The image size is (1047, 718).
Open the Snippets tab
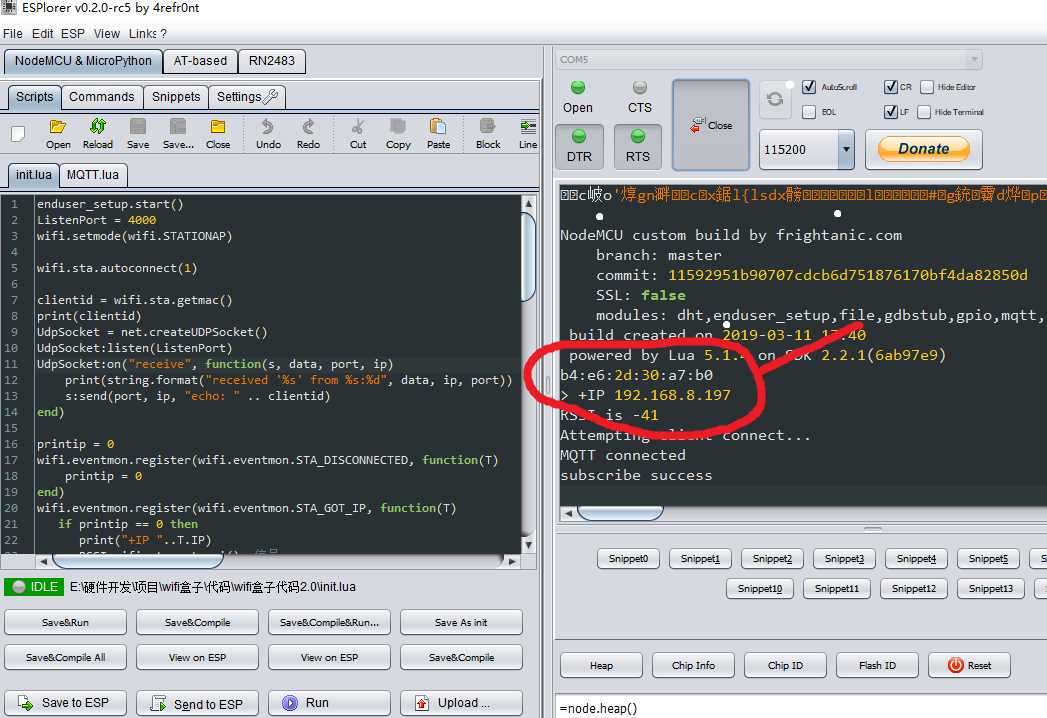(x=176, y=97)
